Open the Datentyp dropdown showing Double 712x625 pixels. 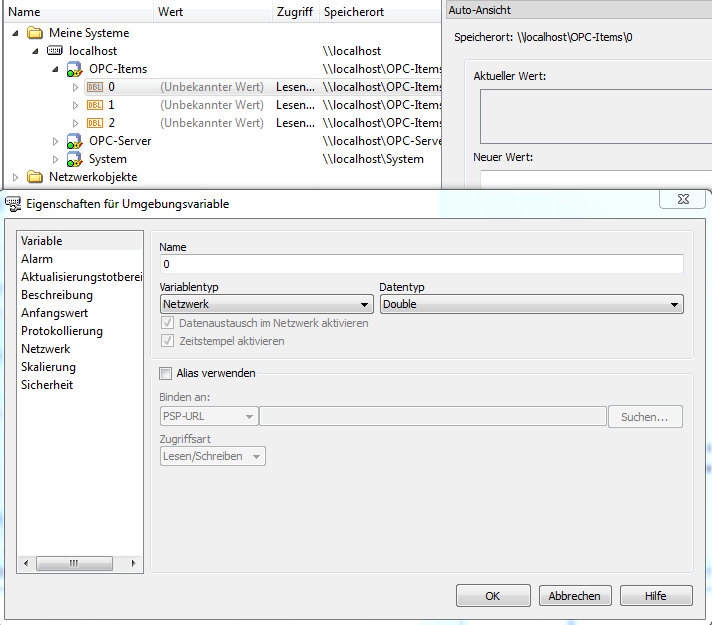pos(531,304)
